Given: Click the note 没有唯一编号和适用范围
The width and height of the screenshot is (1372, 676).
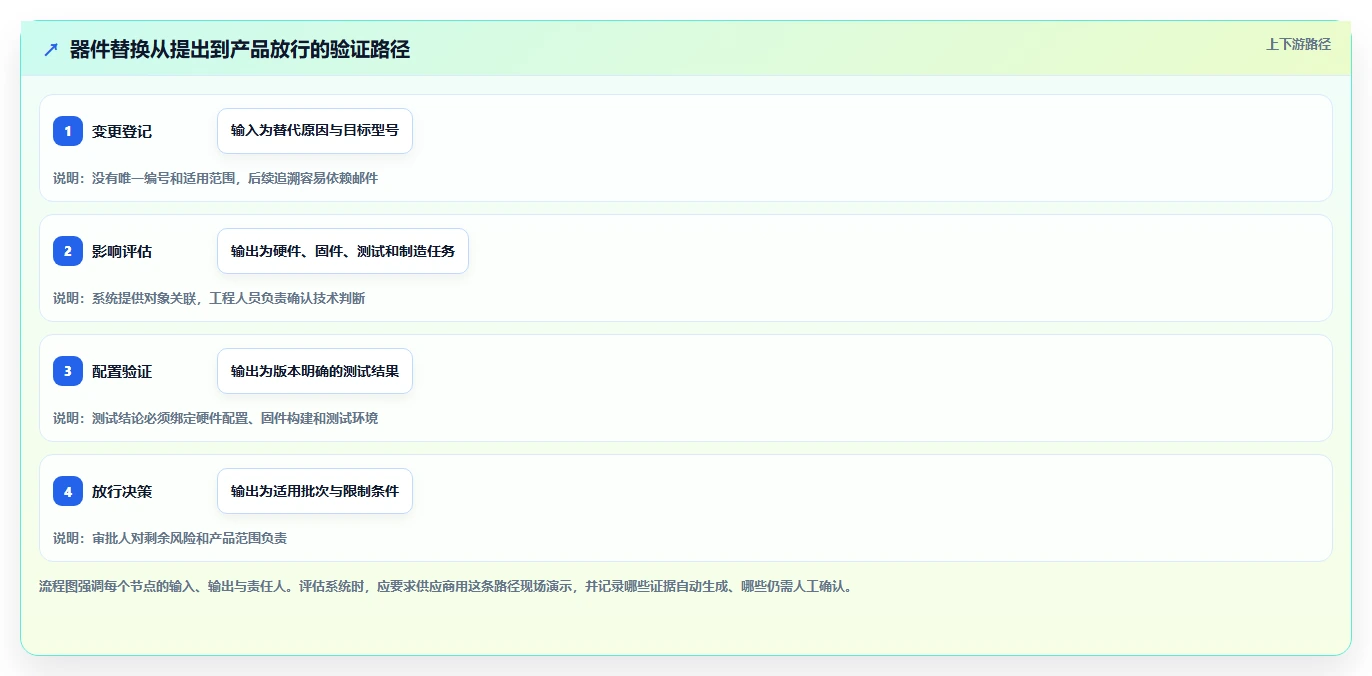Looking at the screenshot, I should [164, 178].
